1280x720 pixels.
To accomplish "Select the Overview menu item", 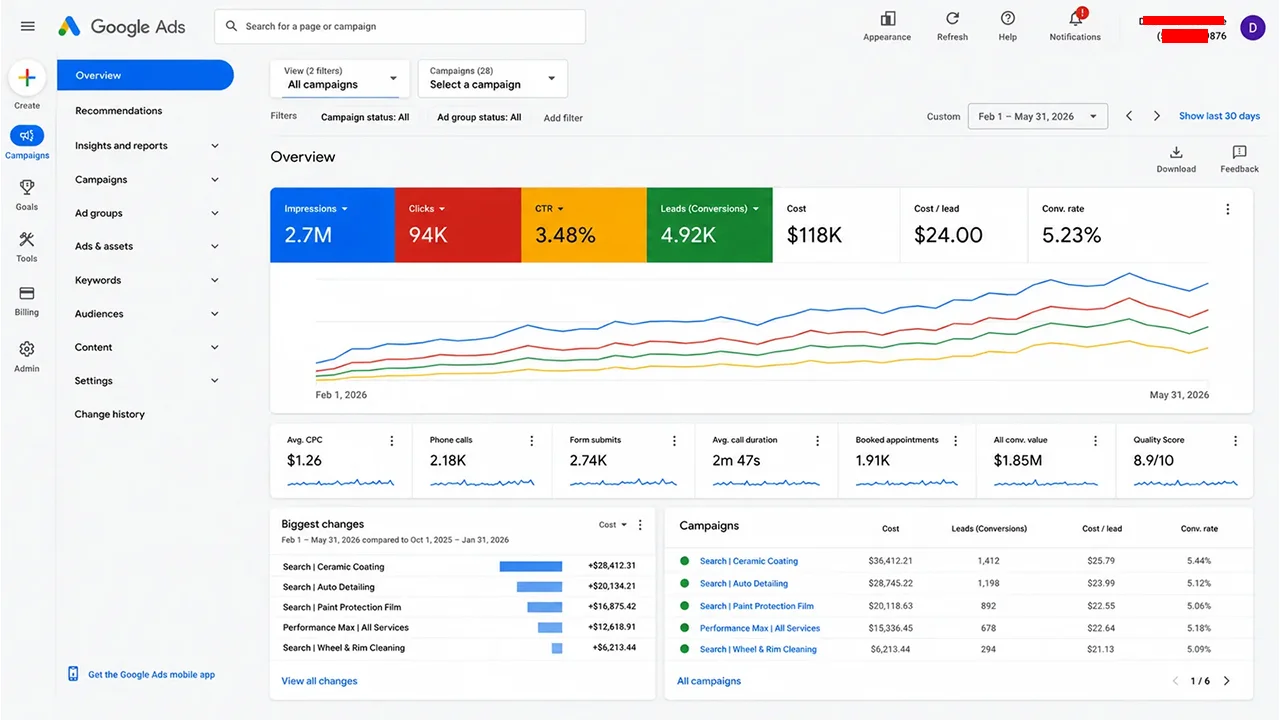I will [x=145, y=75].
